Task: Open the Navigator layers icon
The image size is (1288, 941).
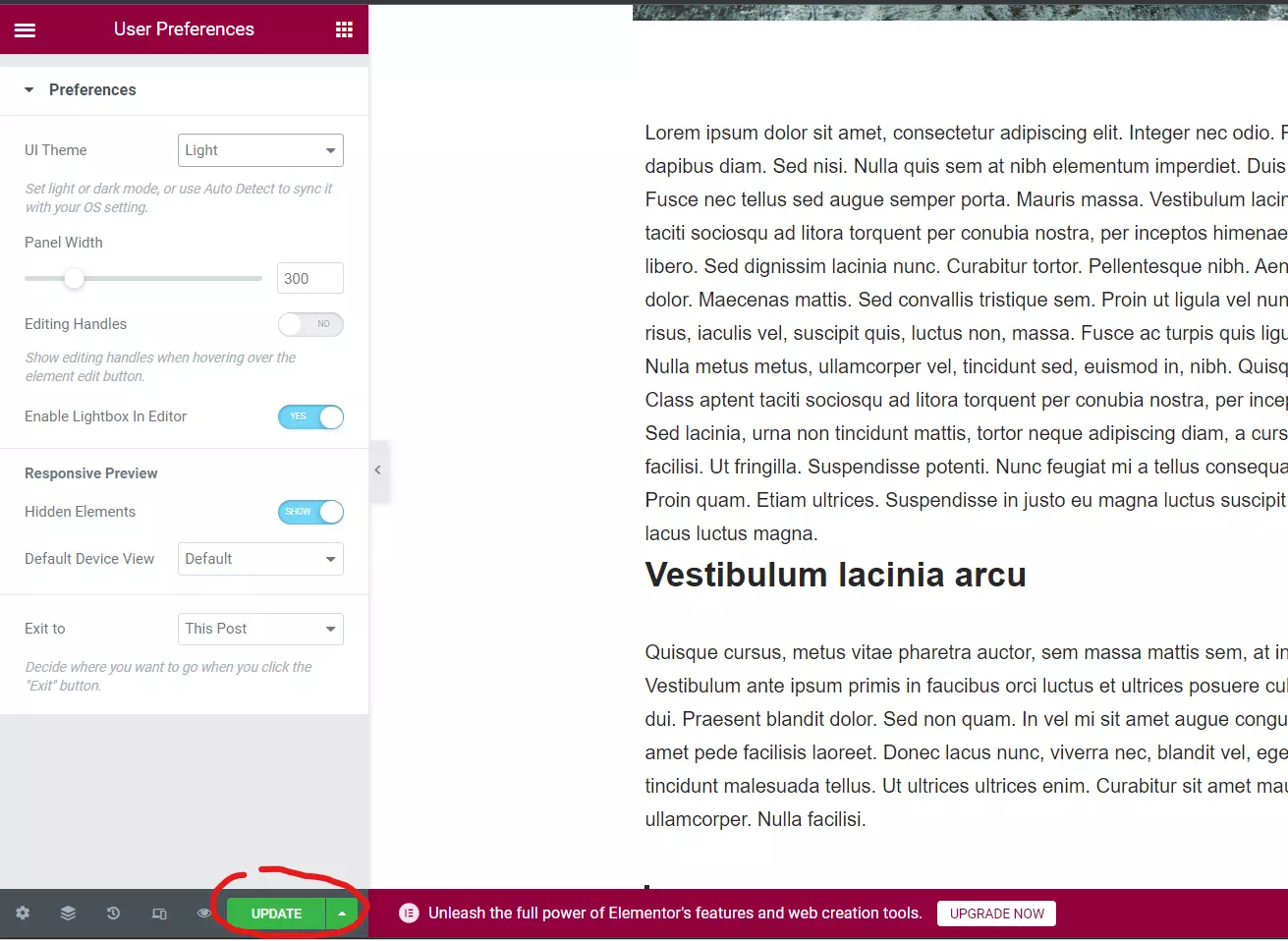Action: point(68,913)
